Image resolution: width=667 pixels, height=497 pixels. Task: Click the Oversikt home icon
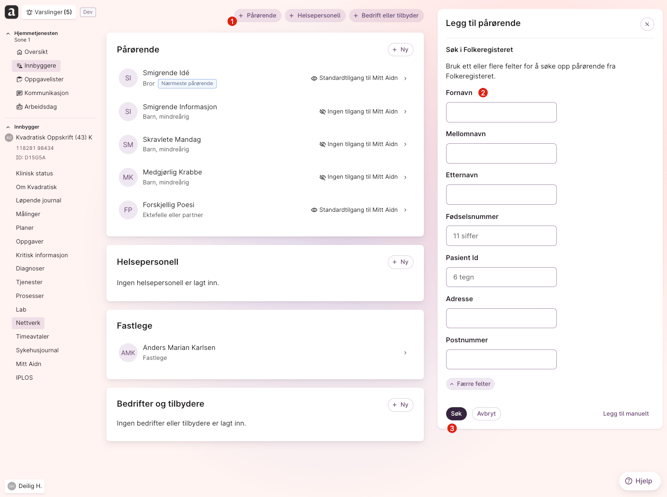(x=19, y=52)
